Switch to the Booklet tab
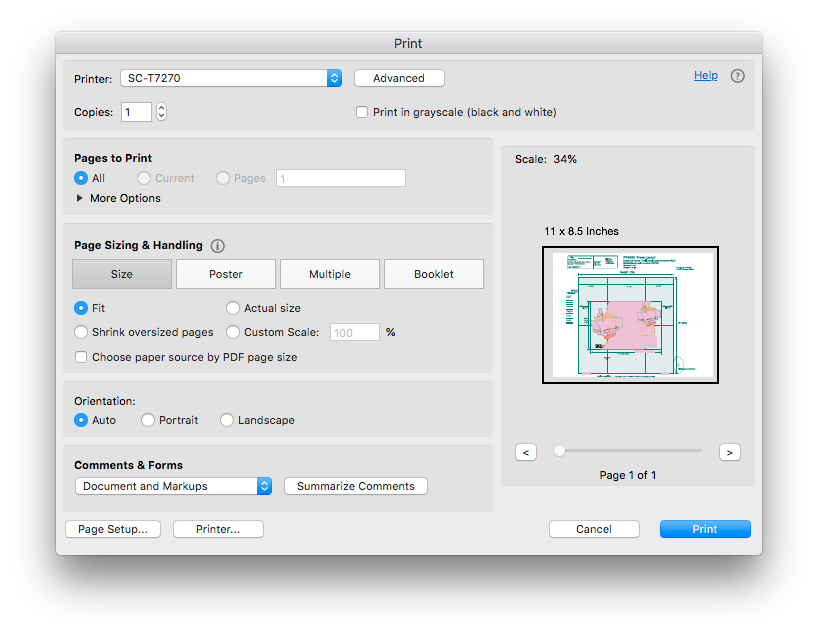Viewport: 818px width, 635px height. pos(434,274)
